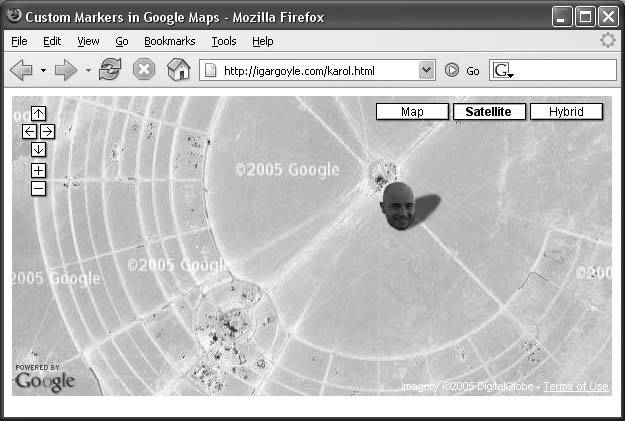
Task: Reload the page with the Refresh icon
Action: point(110,70)
